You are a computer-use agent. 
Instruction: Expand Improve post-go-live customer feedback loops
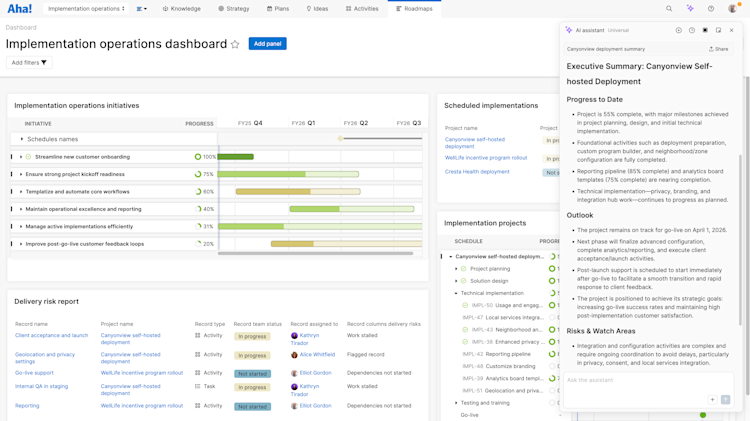[x=21, y=244]
